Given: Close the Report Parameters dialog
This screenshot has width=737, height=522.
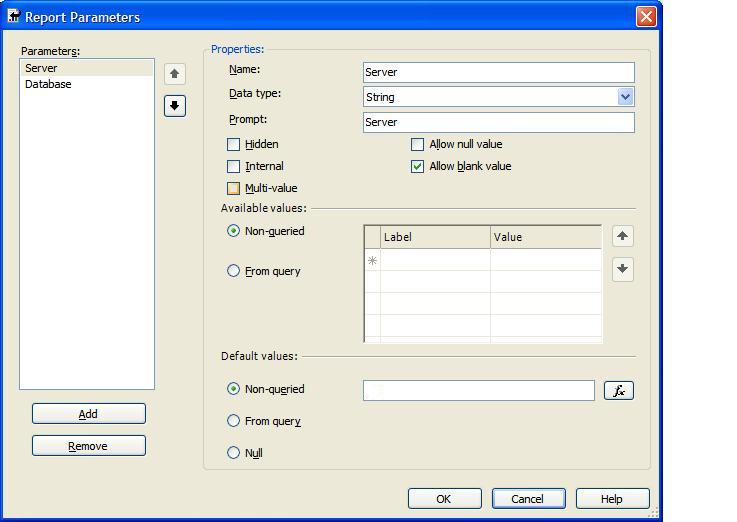Looking at the screenshot, I should point(646,17).
